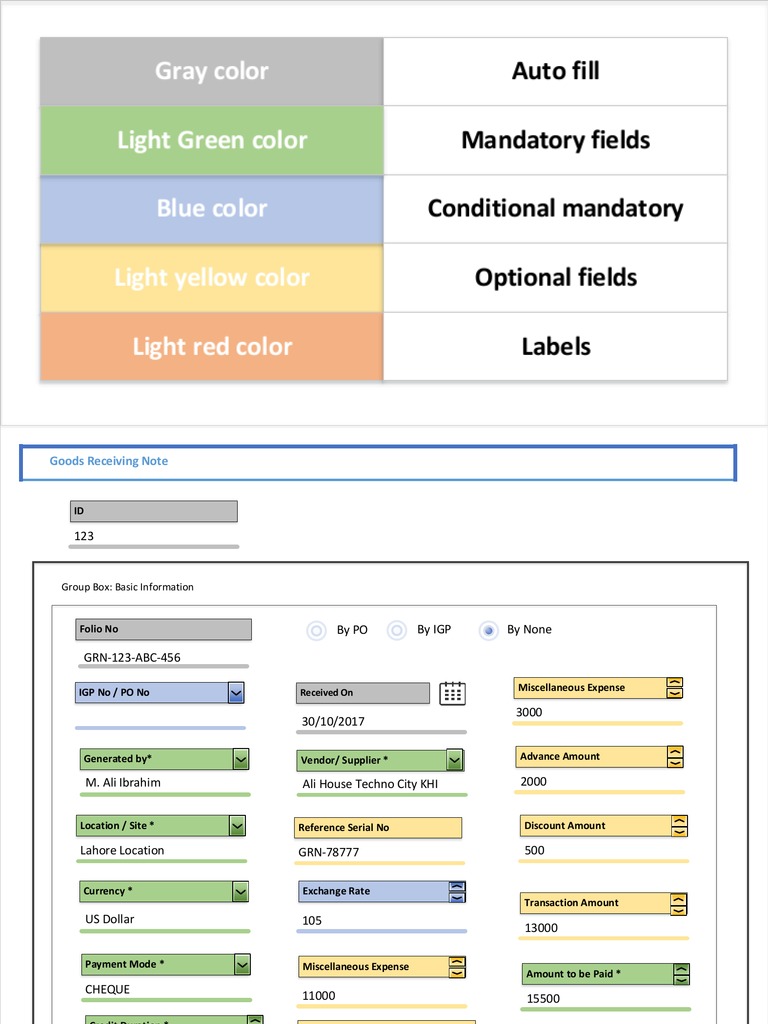Click the Amount to be Paid spinner
Screen dimensions: 768x1024
(681, 974)
